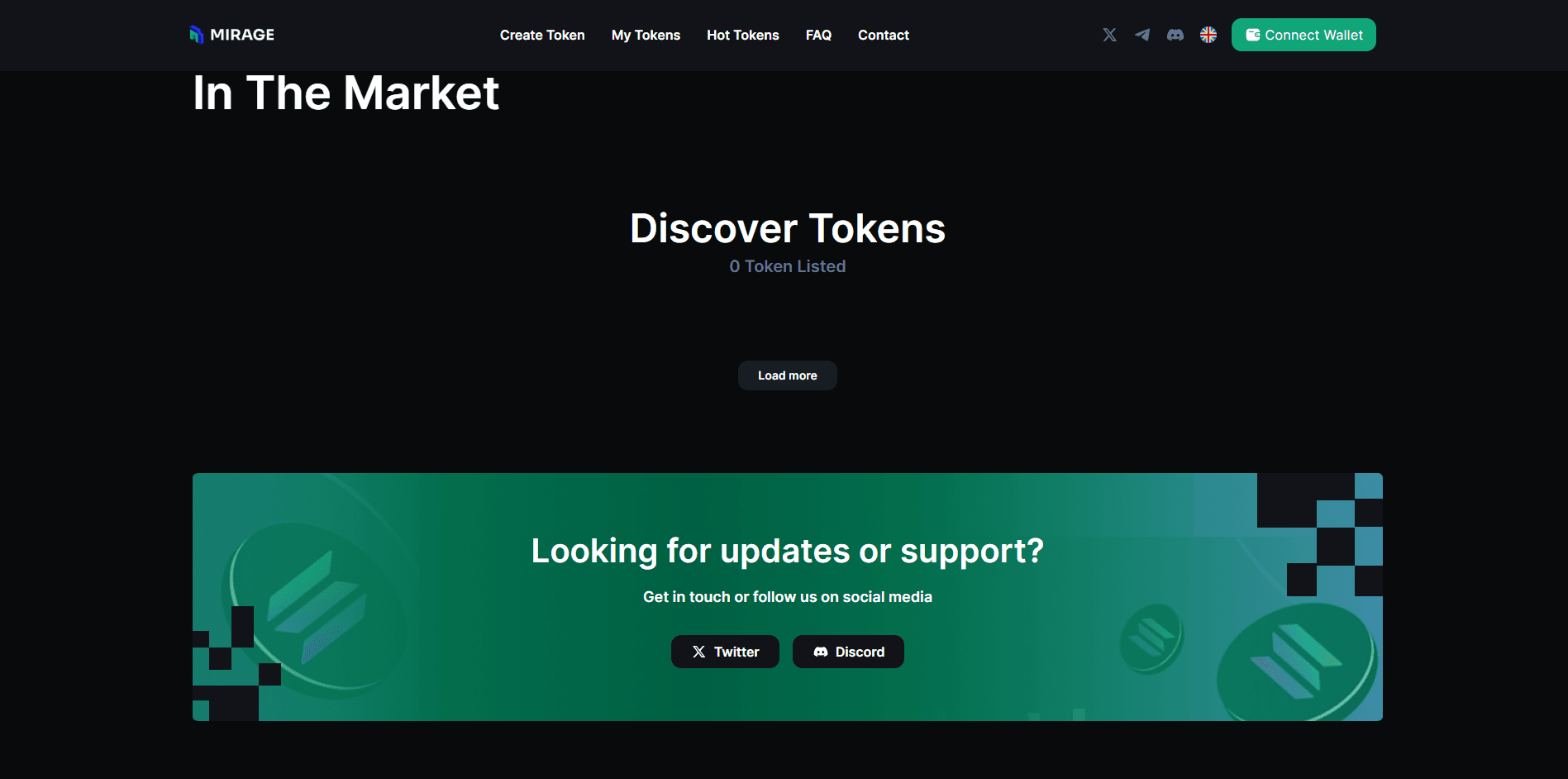Screen dimensions: 1568x779
Task: Open the My Tokens menu item
Action: pos(646,35)
